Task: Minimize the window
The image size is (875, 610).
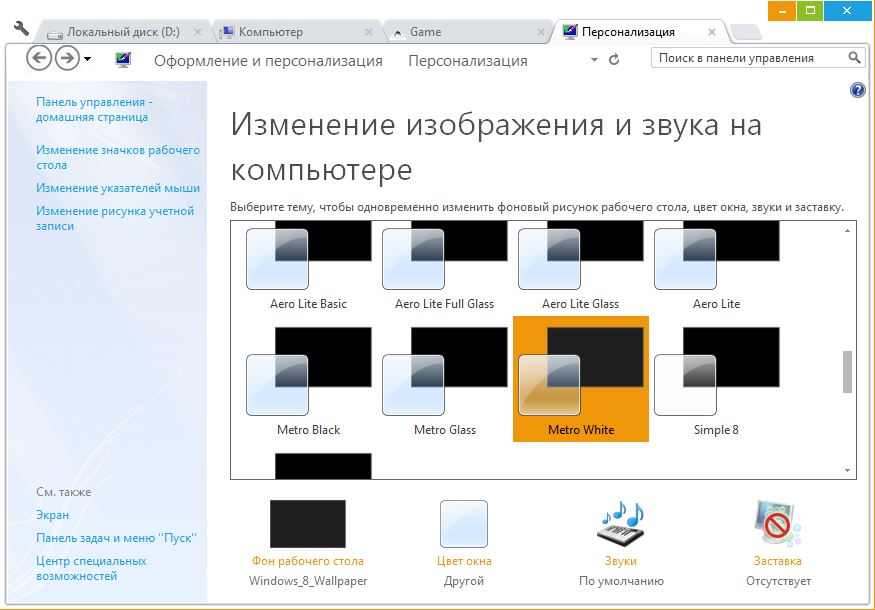Action: coord(781,11)
